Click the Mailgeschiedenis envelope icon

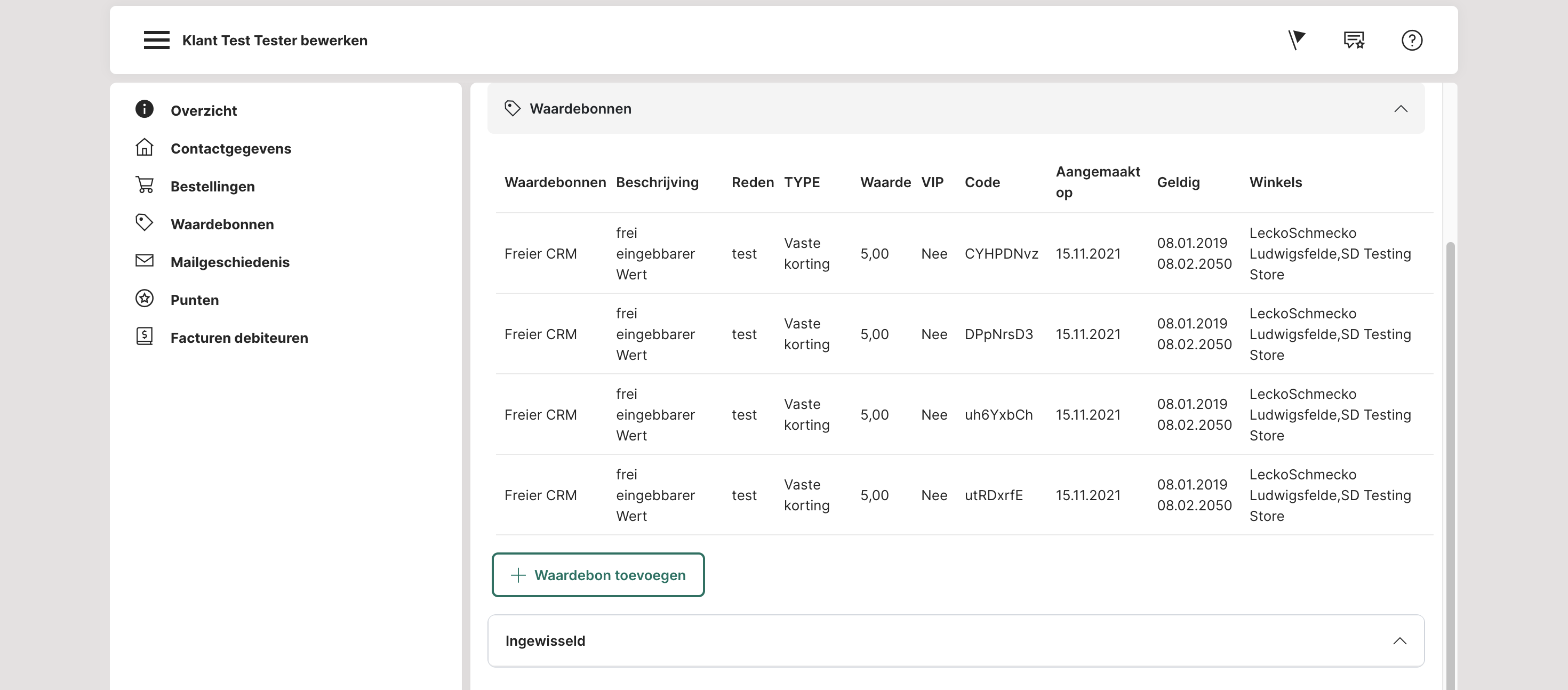[x=144, y=261]
